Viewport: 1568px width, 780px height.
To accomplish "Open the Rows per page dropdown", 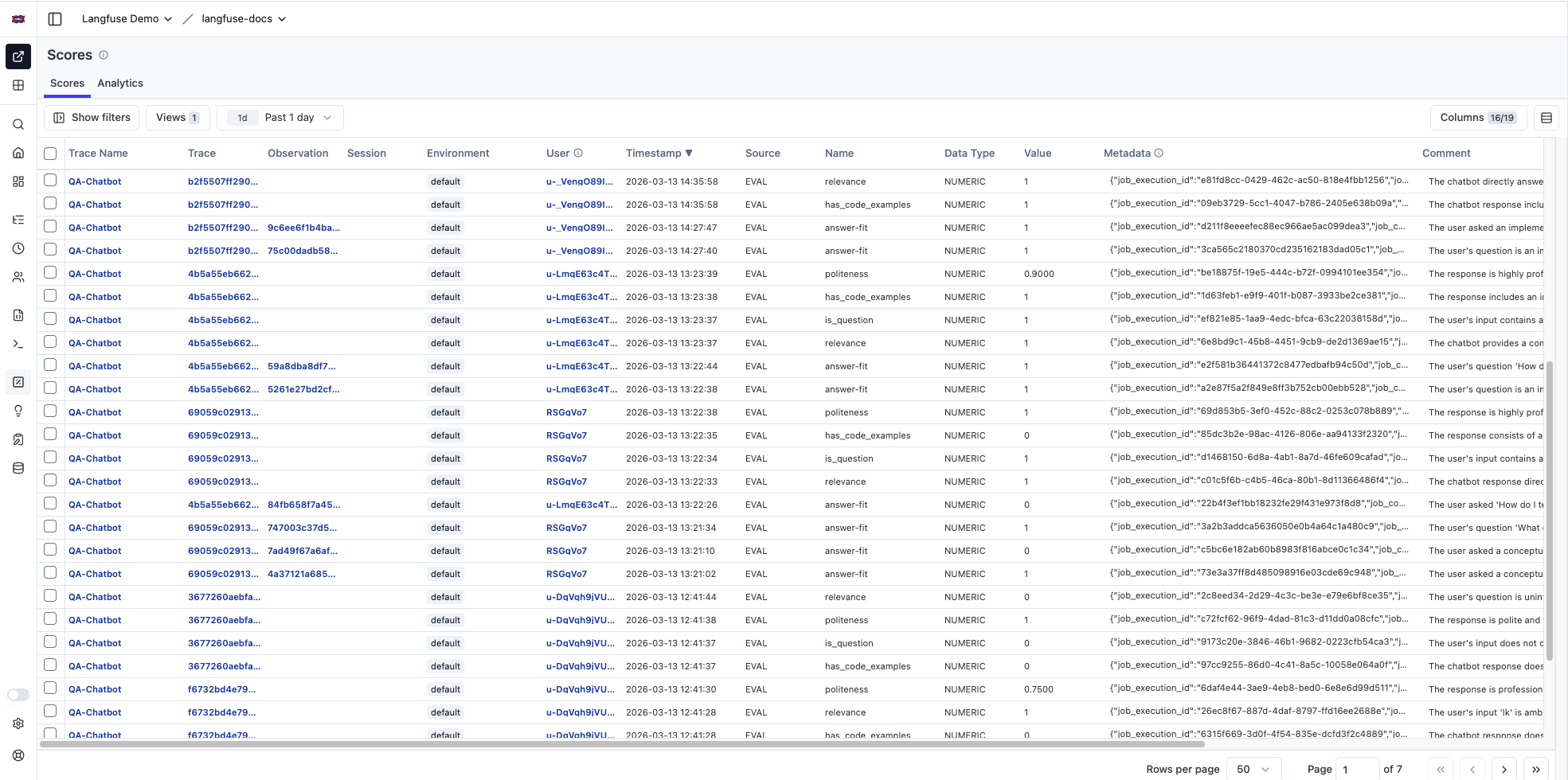I will 1253,768.
